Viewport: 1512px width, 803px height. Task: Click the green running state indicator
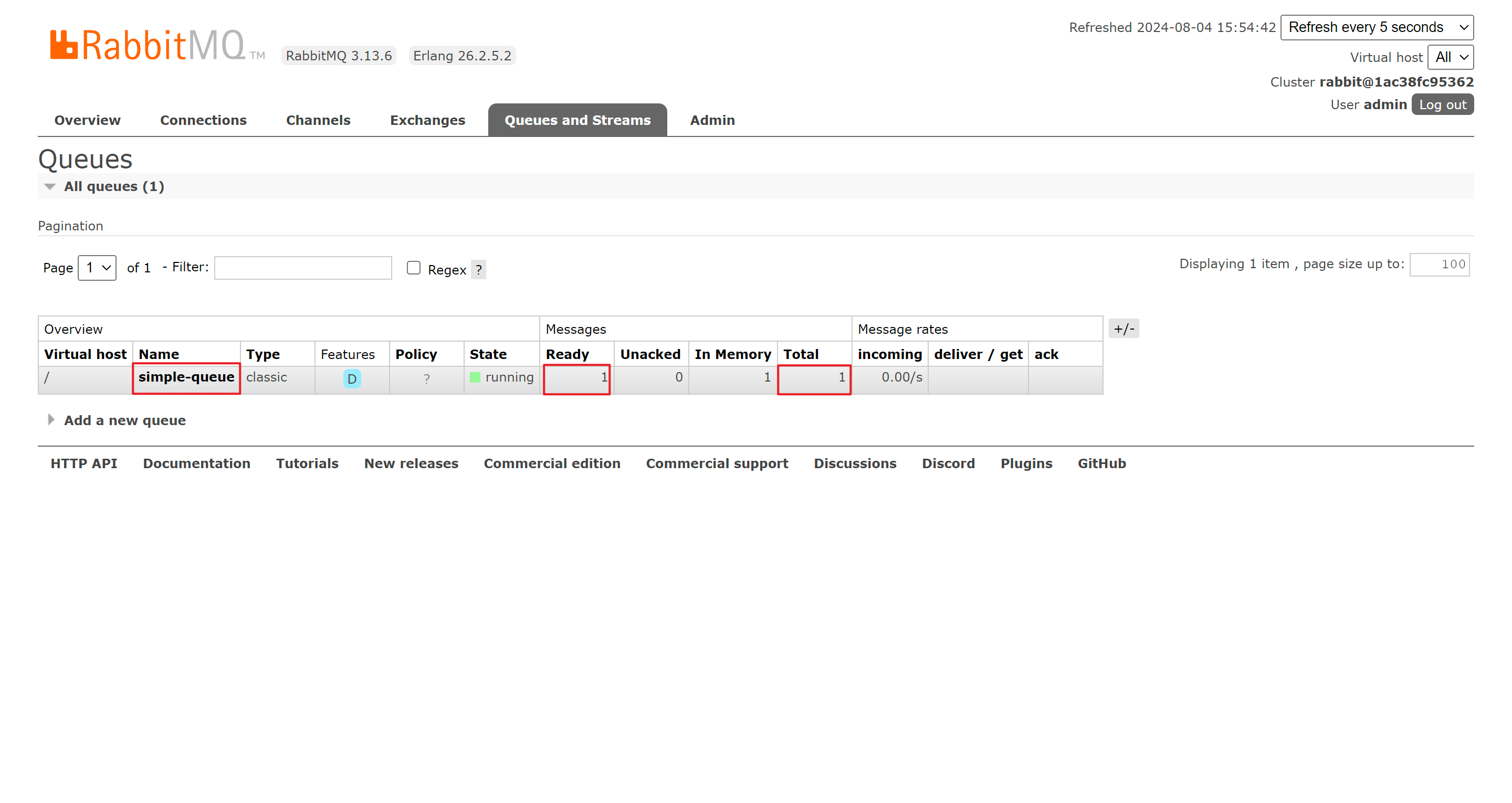475,377
